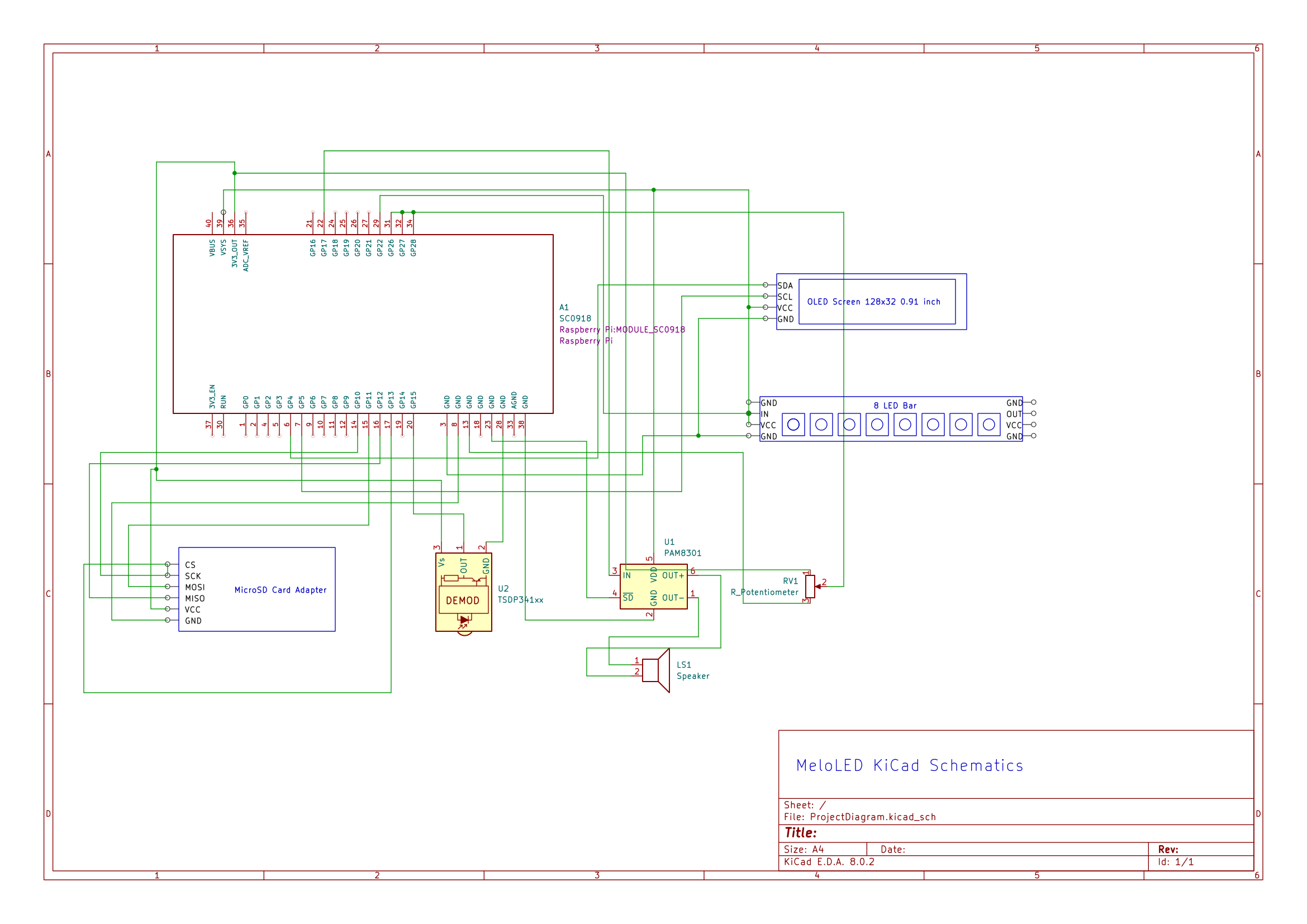Click the last LED in 8 LED Bar
This screenshot has height=924, width=1307.
[x=989, y=425]
